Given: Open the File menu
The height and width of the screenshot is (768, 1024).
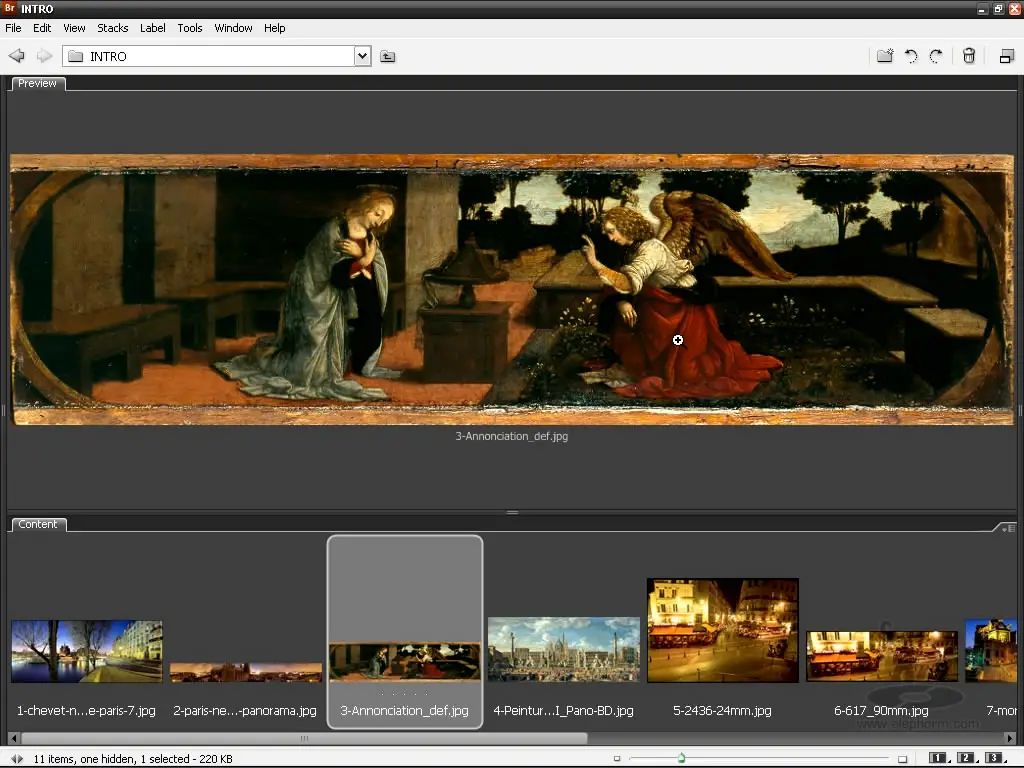Looking at the screenshot, I should [x=13, y=28].
